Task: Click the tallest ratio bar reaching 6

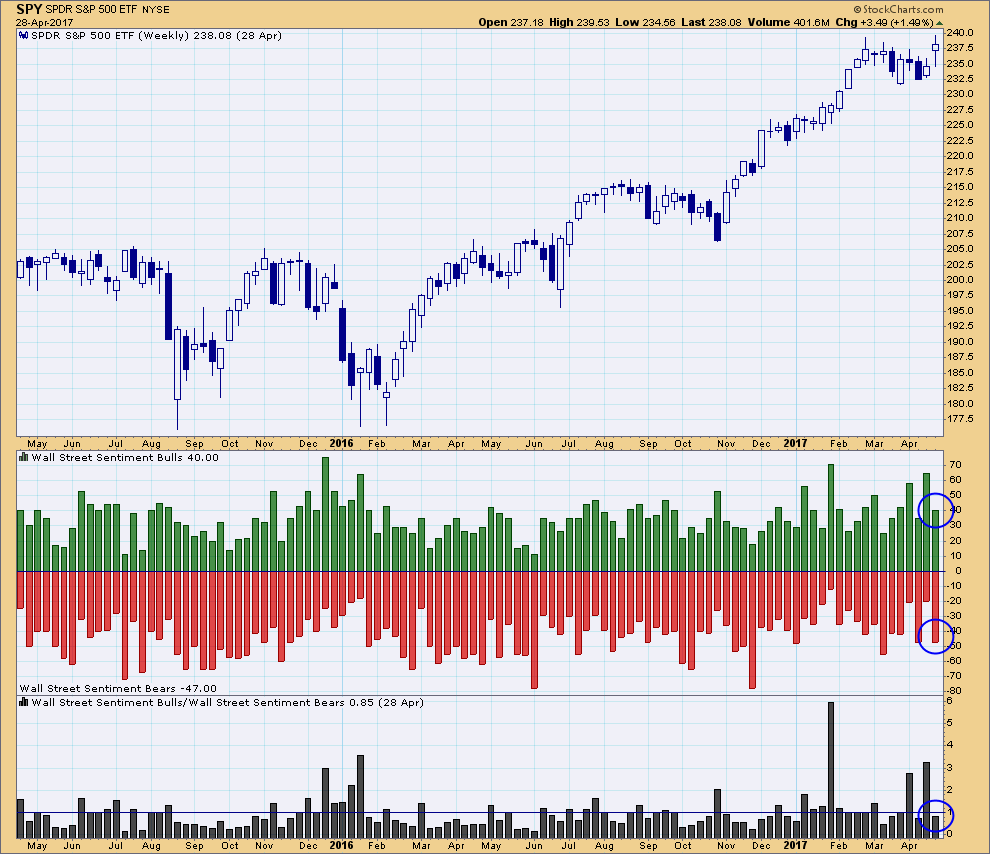Action: [831, 769]
